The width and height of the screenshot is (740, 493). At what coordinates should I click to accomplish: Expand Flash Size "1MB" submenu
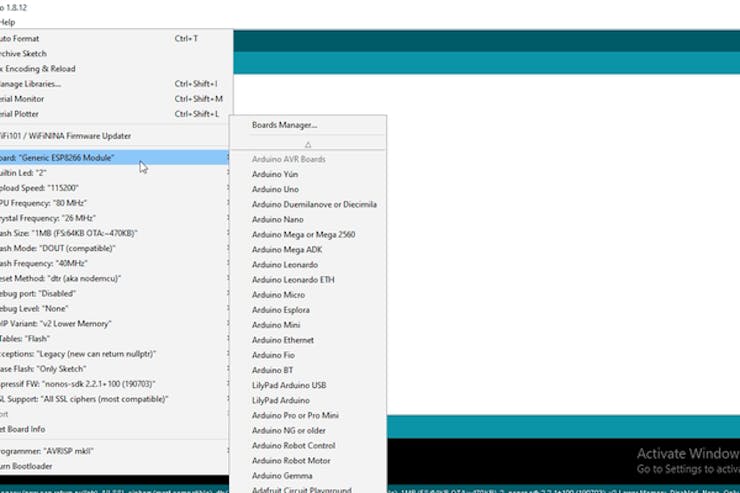pyautogui.click(x=116, y=233)
